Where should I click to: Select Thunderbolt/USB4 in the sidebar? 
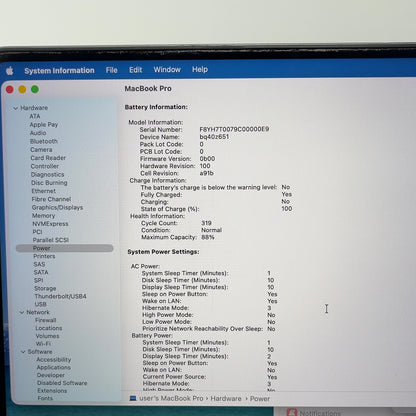click(60, 296)
